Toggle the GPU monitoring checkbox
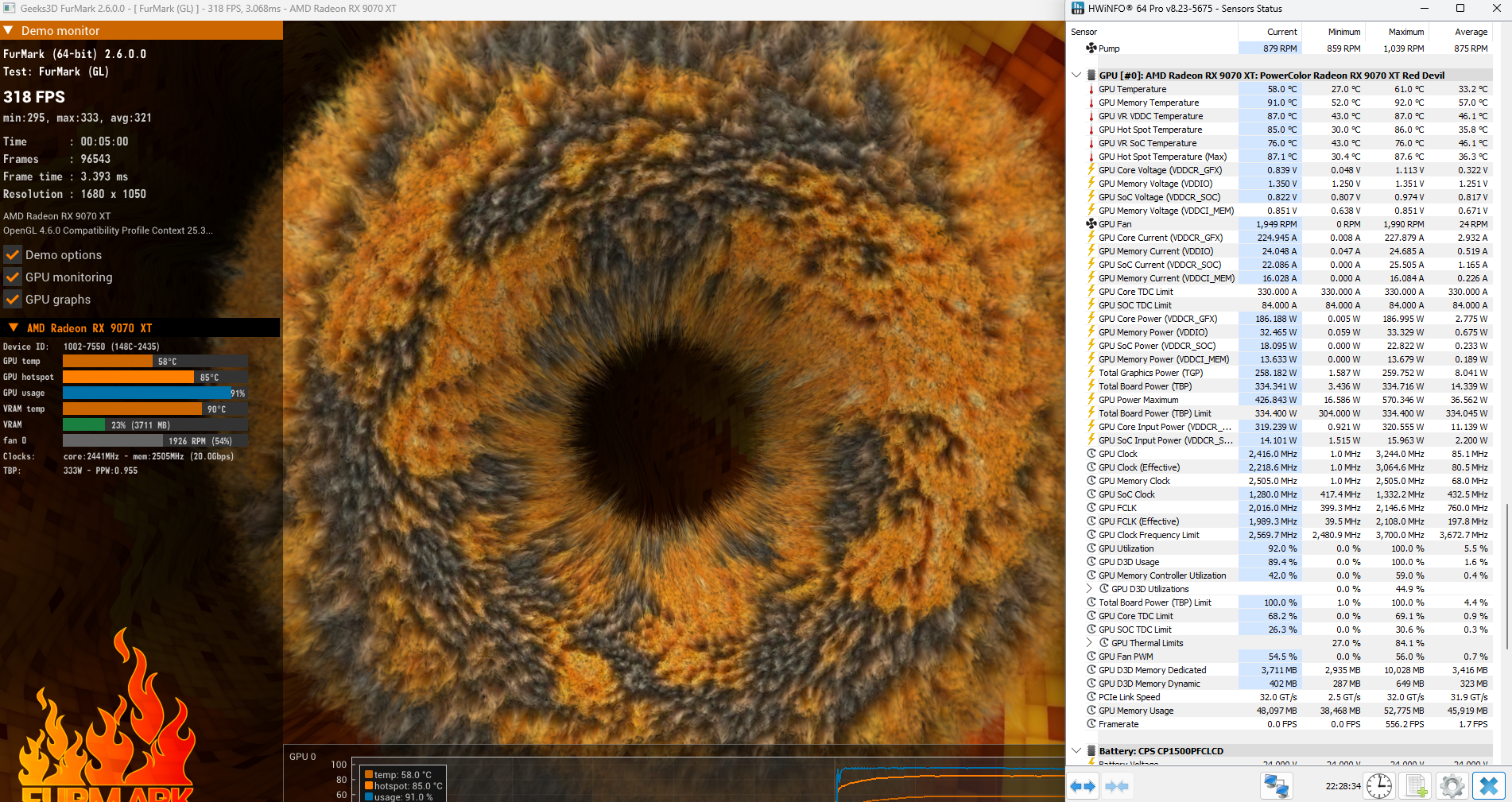This screenshot has width=1512, height=802. [x=13, y=277]
